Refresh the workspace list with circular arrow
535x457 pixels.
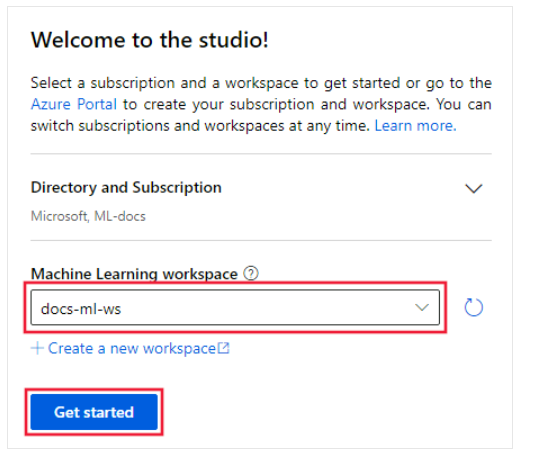pos(474,307)
